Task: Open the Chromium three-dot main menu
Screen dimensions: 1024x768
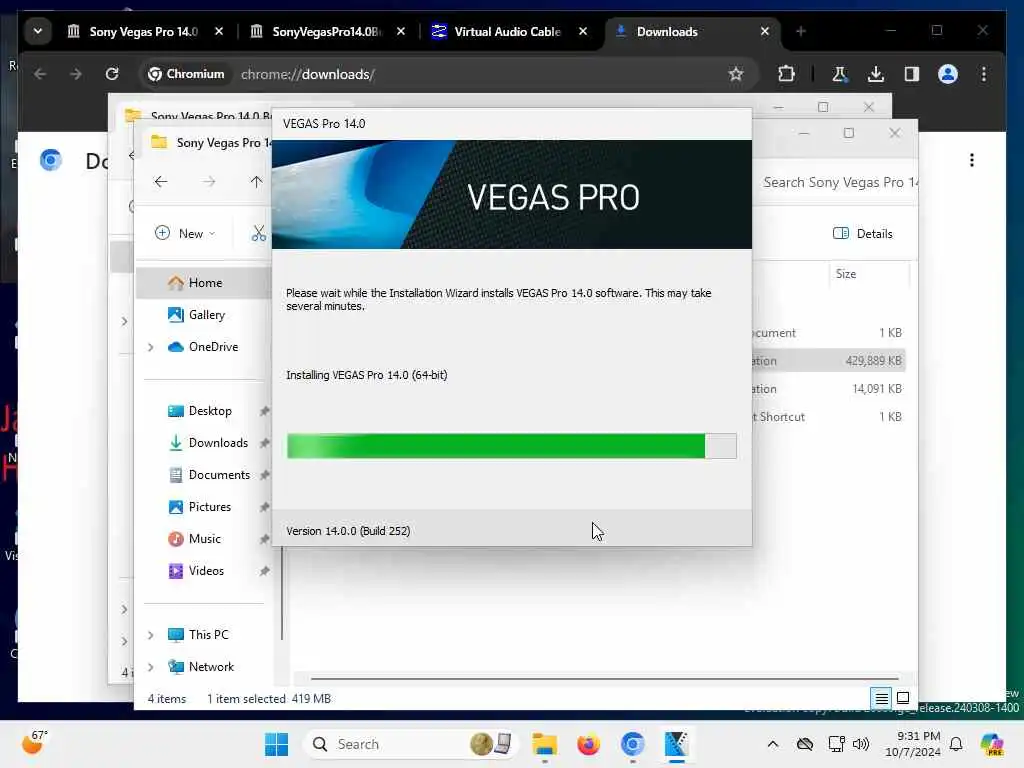Action: coord(984,74)
